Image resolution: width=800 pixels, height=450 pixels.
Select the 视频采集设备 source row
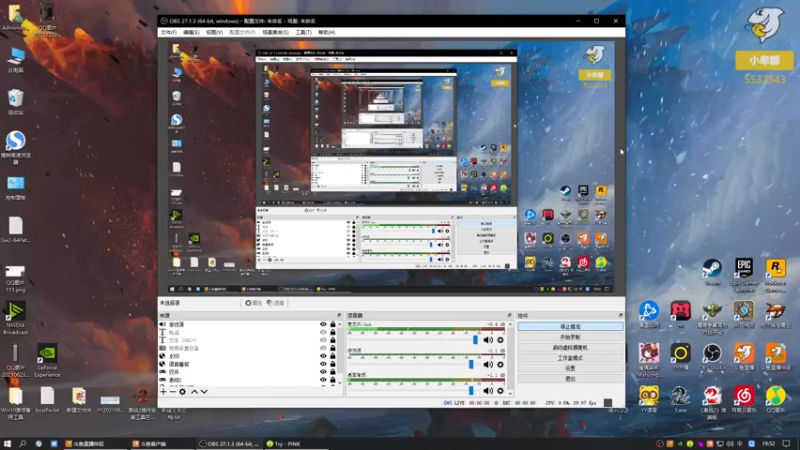point(247,348)
